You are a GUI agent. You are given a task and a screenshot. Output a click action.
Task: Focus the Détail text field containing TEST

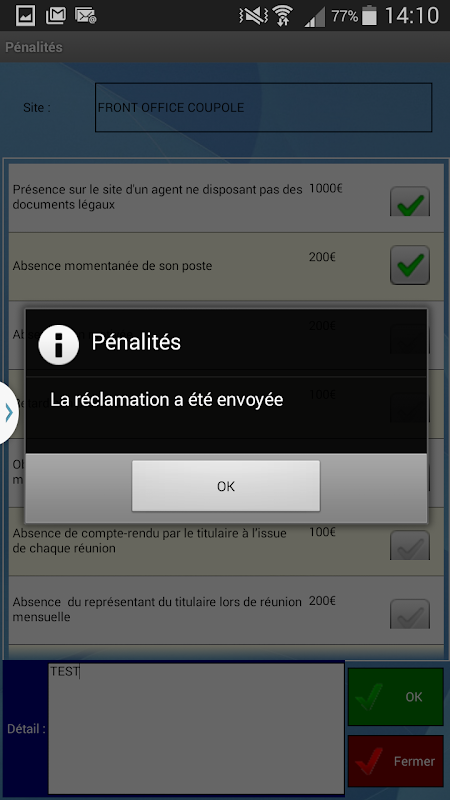point(196,728)
